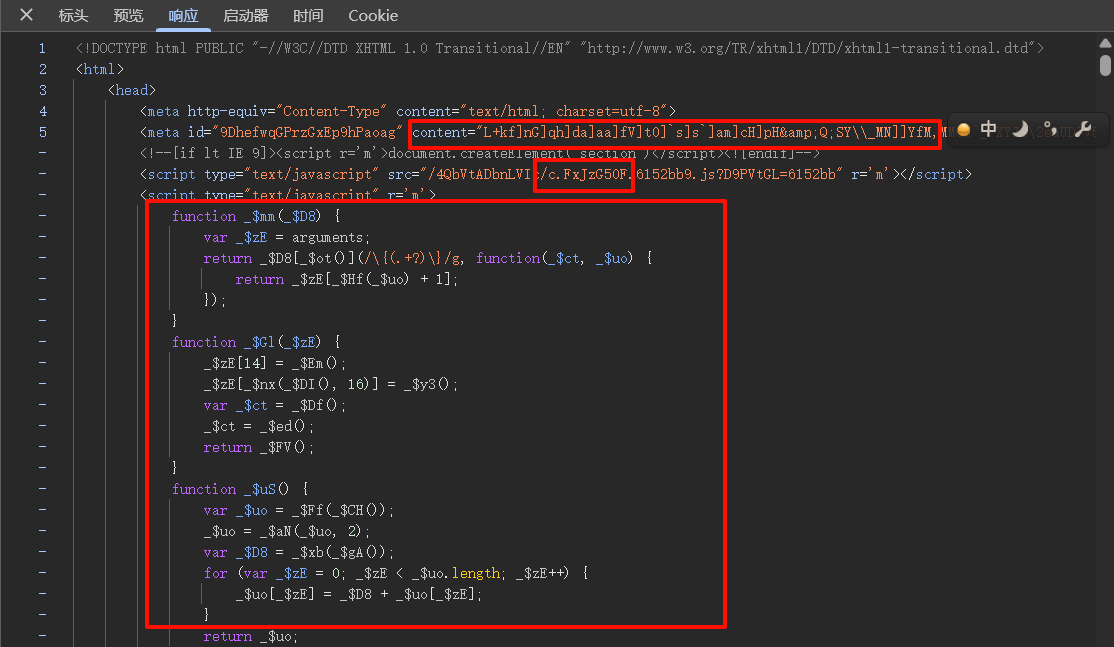The image size is (1114, 647).
Task: Click the script src 6152bb9.js line
Action: [x=556, y=174]
